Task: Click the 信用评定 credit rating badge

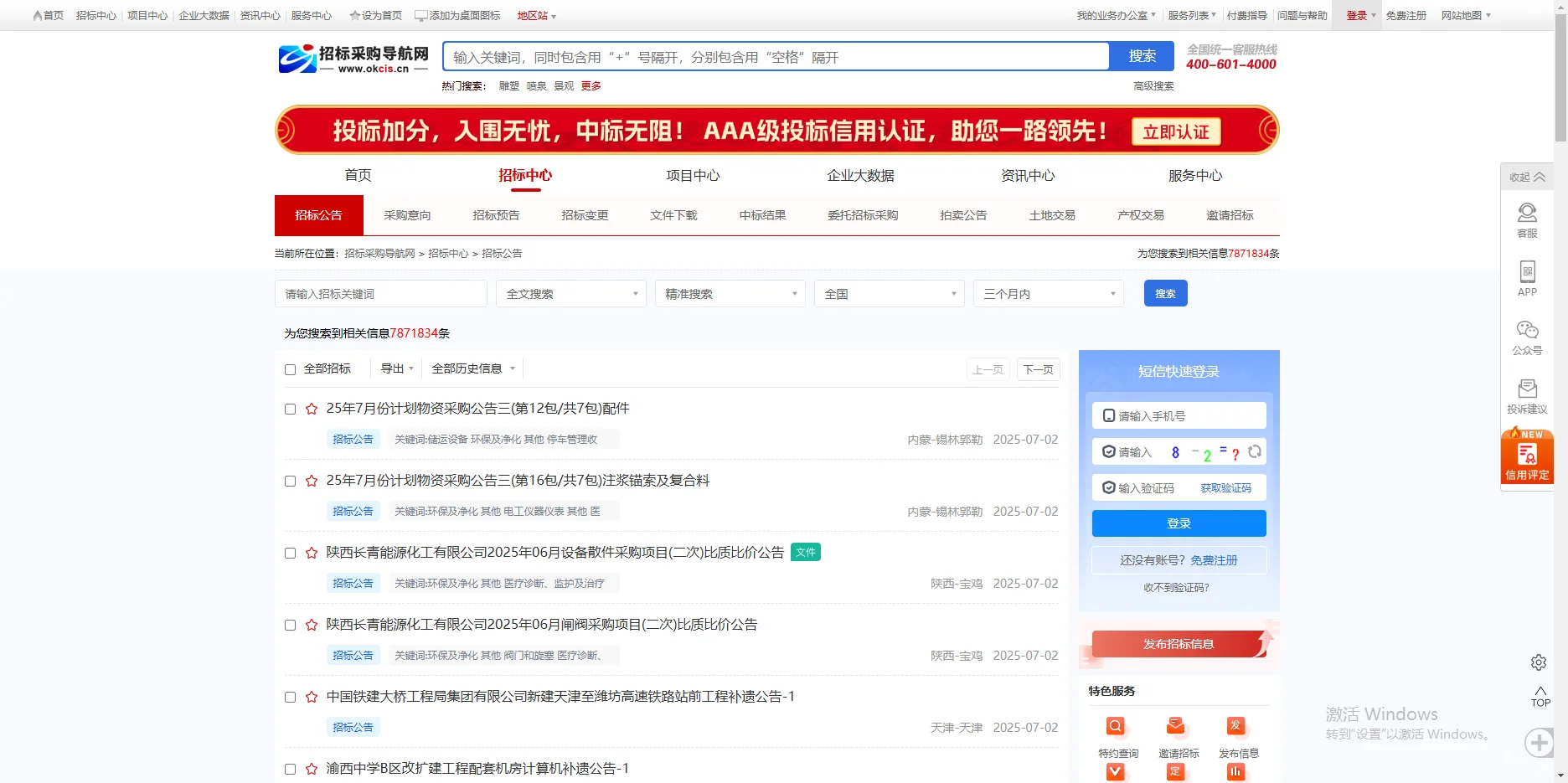Action: point(1526,456)
